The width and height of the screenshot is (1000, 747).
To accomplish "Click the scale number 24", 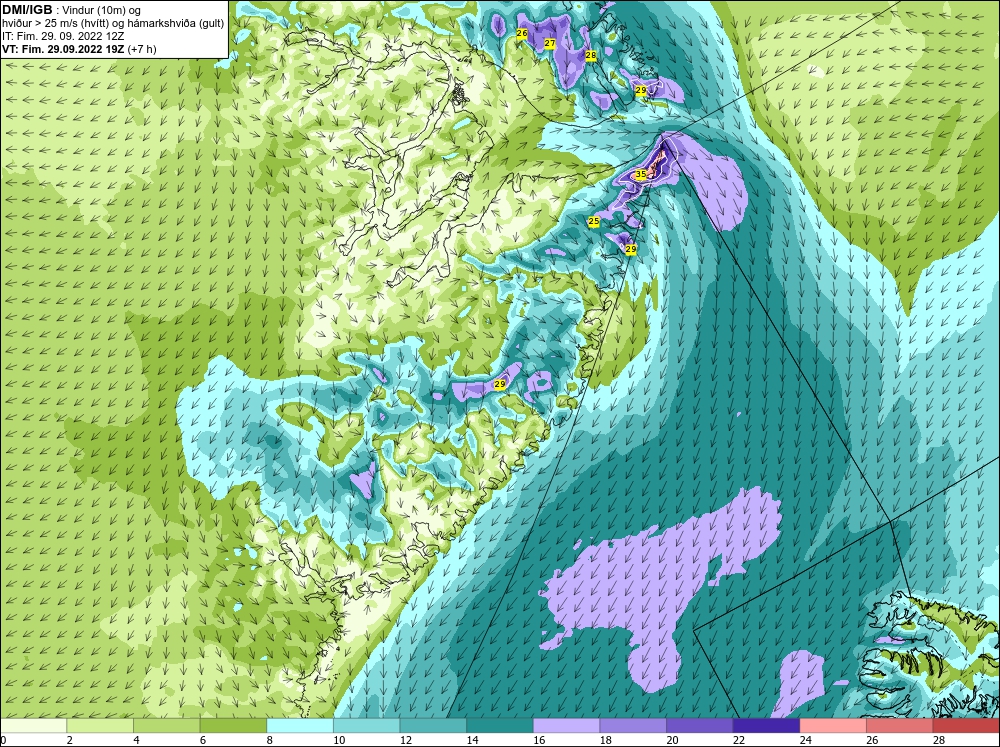I will coord(805,740).
